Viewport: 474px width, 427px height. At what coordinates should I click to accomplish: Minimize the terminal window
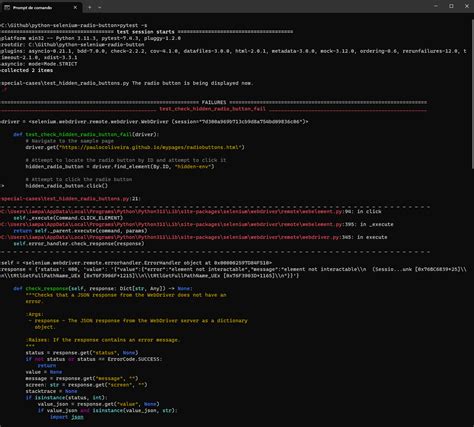(x=436, y=6)
